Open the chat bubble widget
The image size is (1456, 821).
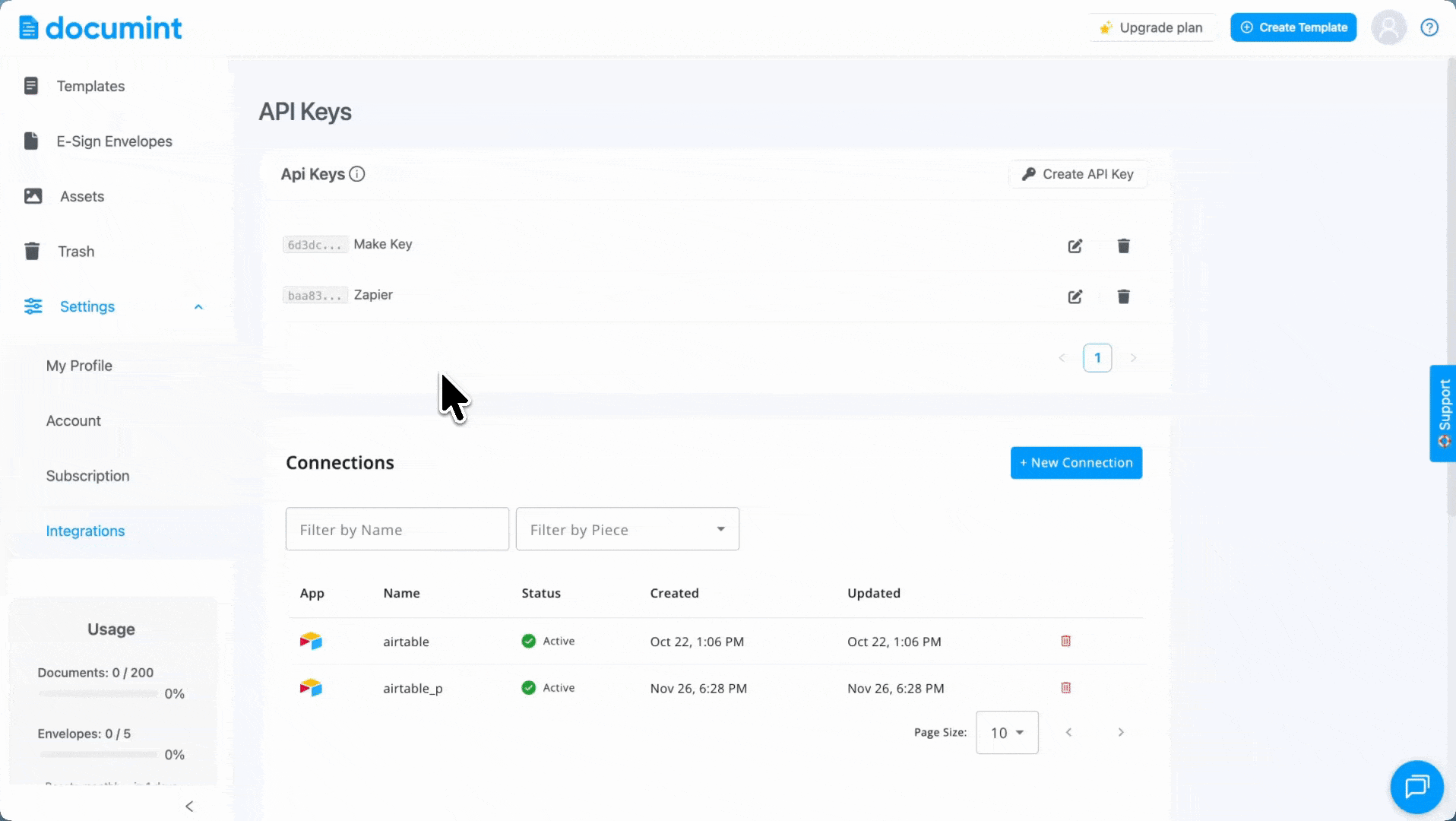[1416, 787]
